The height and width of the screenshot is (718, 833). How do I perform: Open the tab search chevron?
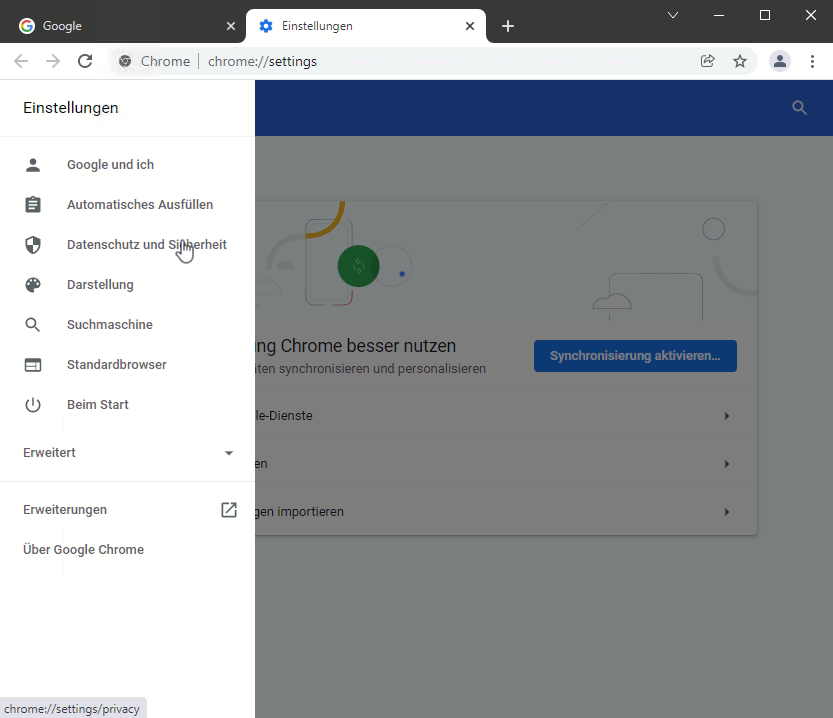click(673, 15)
